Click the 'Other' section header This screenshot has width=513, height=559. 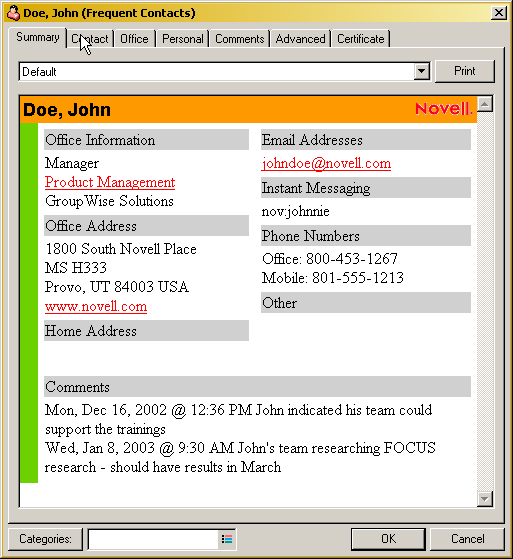click(366, 303)
